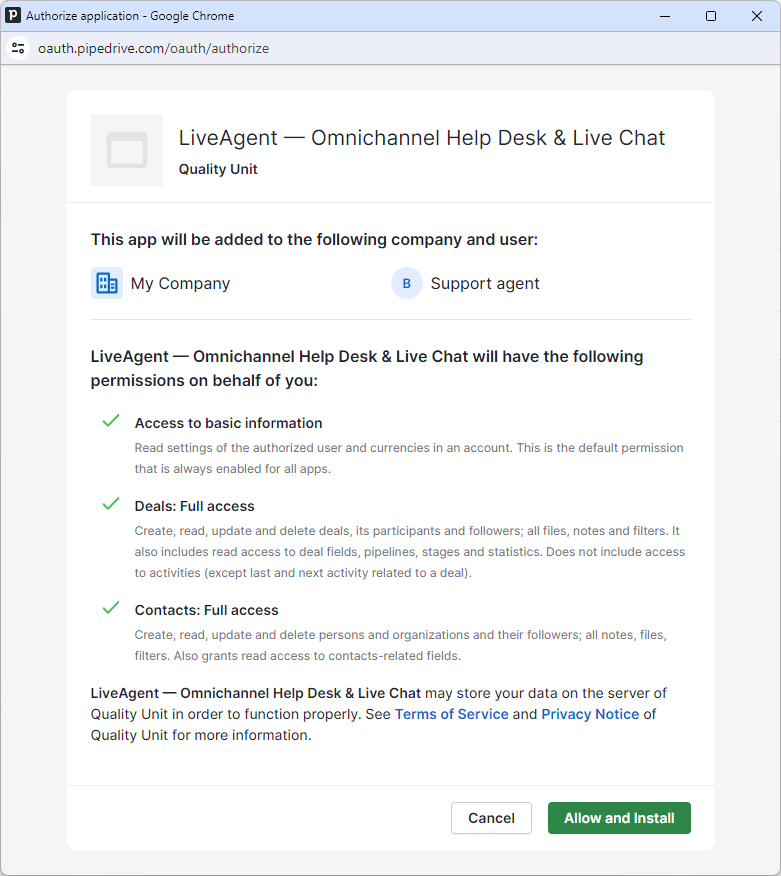Click the LiveAgent app logo placeholder
This screenshot has width=781, height=876.
(127, 150)
